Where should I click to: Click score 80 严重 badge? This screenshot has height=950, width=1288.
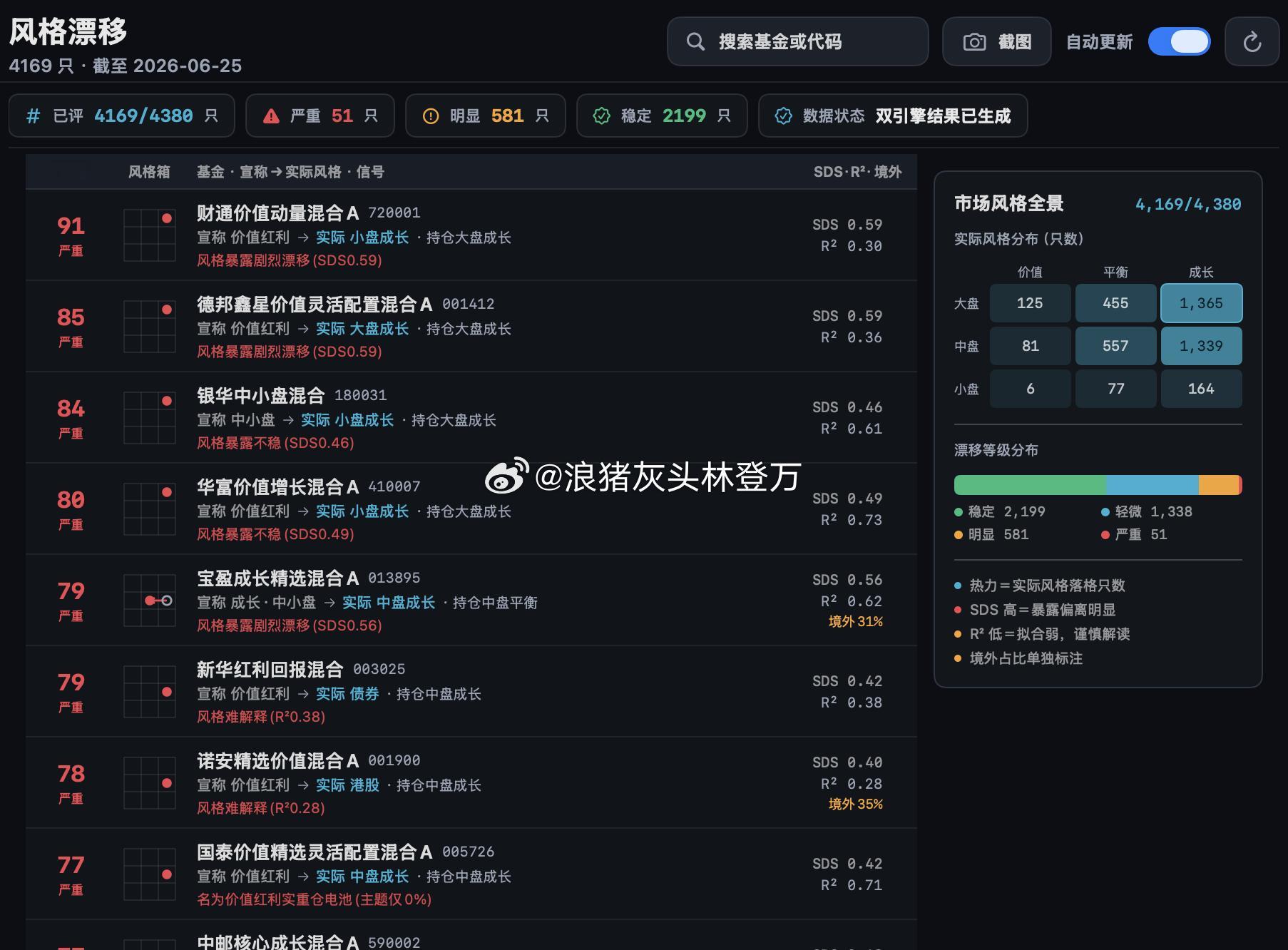pyautogui.click(x=71, y=509)
